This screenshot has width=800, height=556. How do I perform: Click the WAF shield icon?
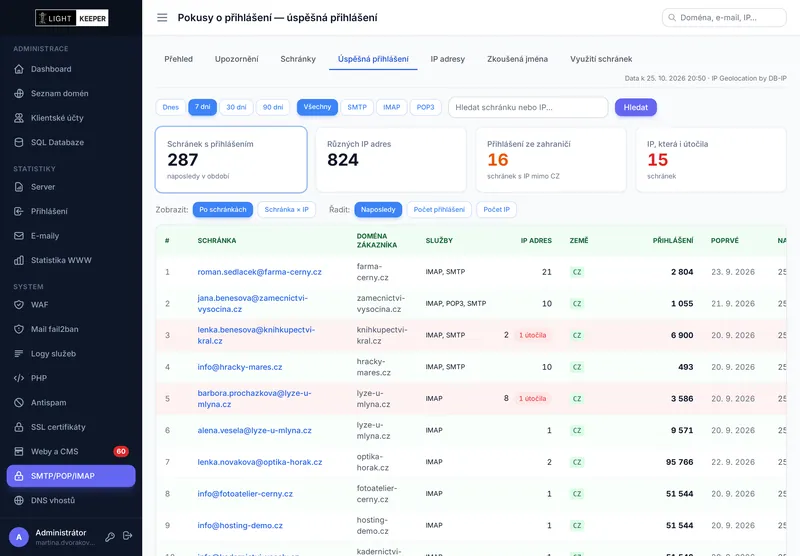point(19,305)
